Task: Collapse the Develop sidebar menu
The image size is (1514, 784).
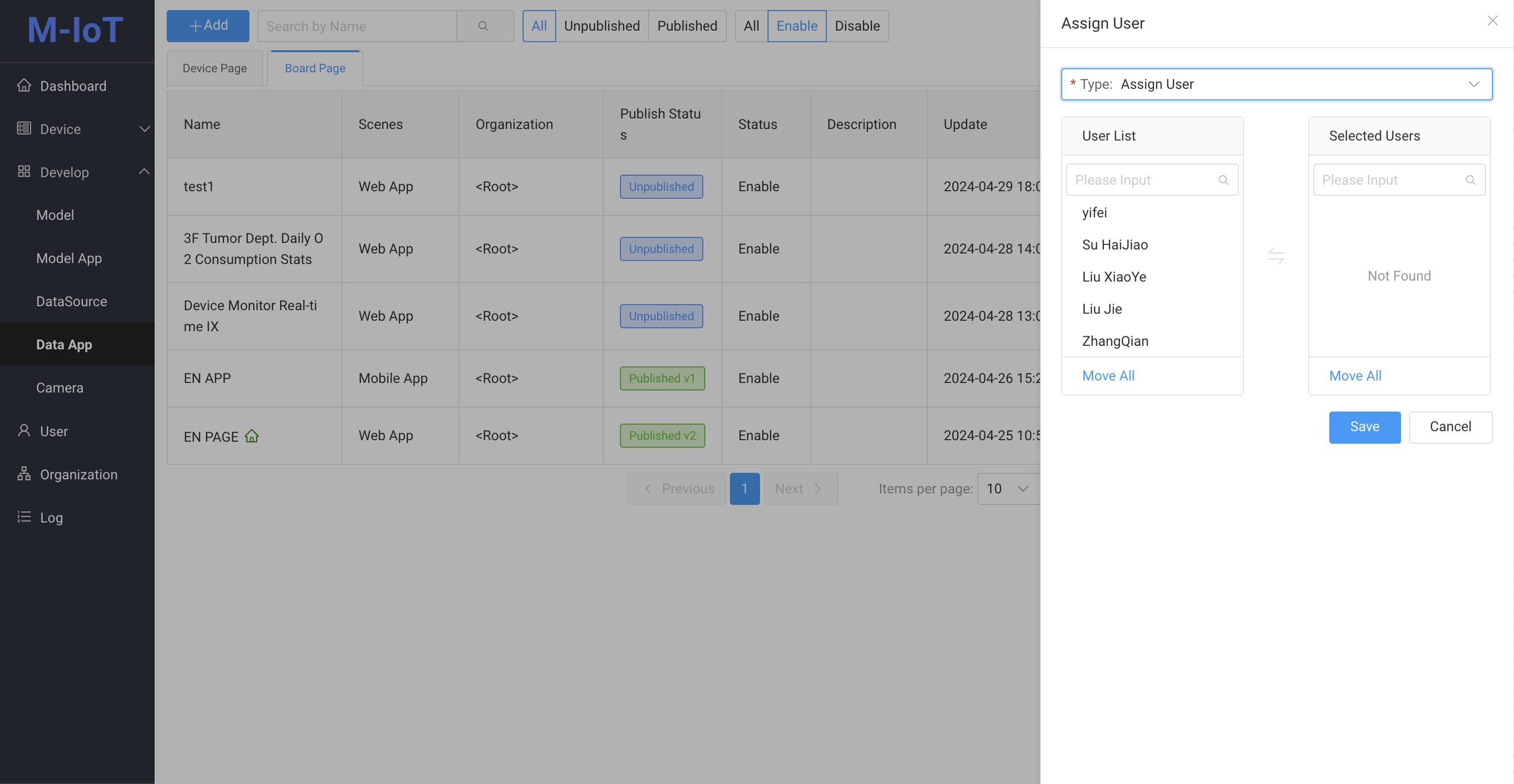Action: click(x=145, y=172)
